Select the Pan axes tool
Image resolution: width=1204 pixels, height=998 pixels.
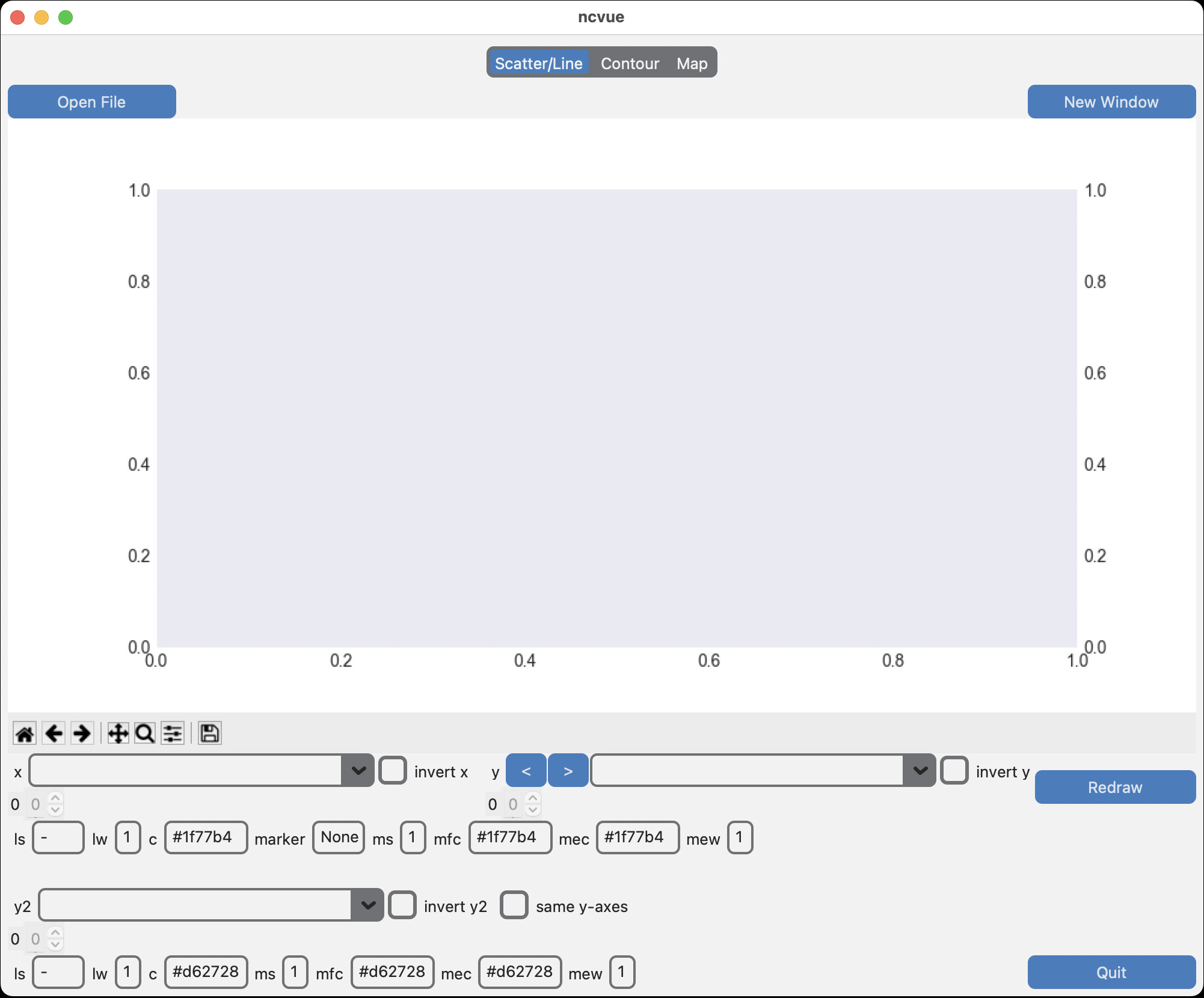pos(118,733)
